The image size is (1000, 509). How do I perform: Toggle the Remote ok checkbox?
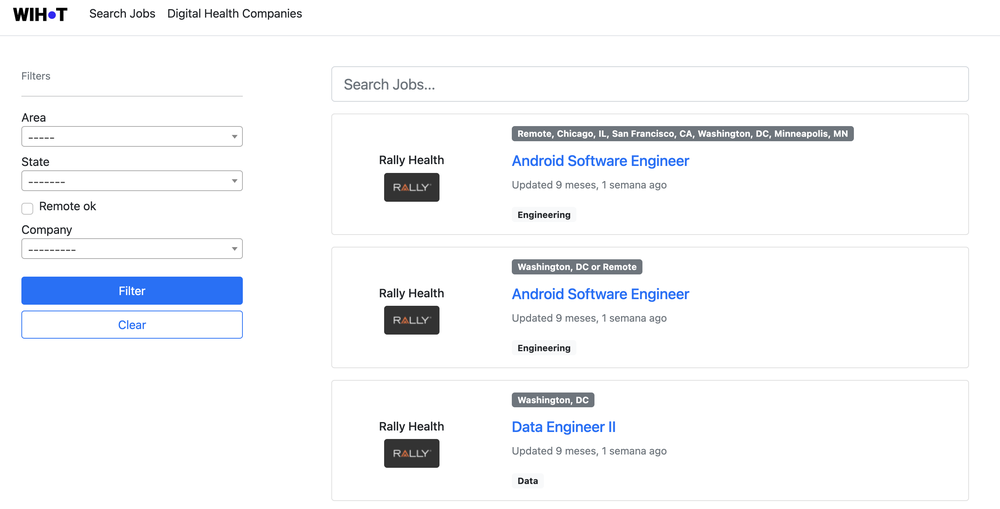tap(28, 208)
